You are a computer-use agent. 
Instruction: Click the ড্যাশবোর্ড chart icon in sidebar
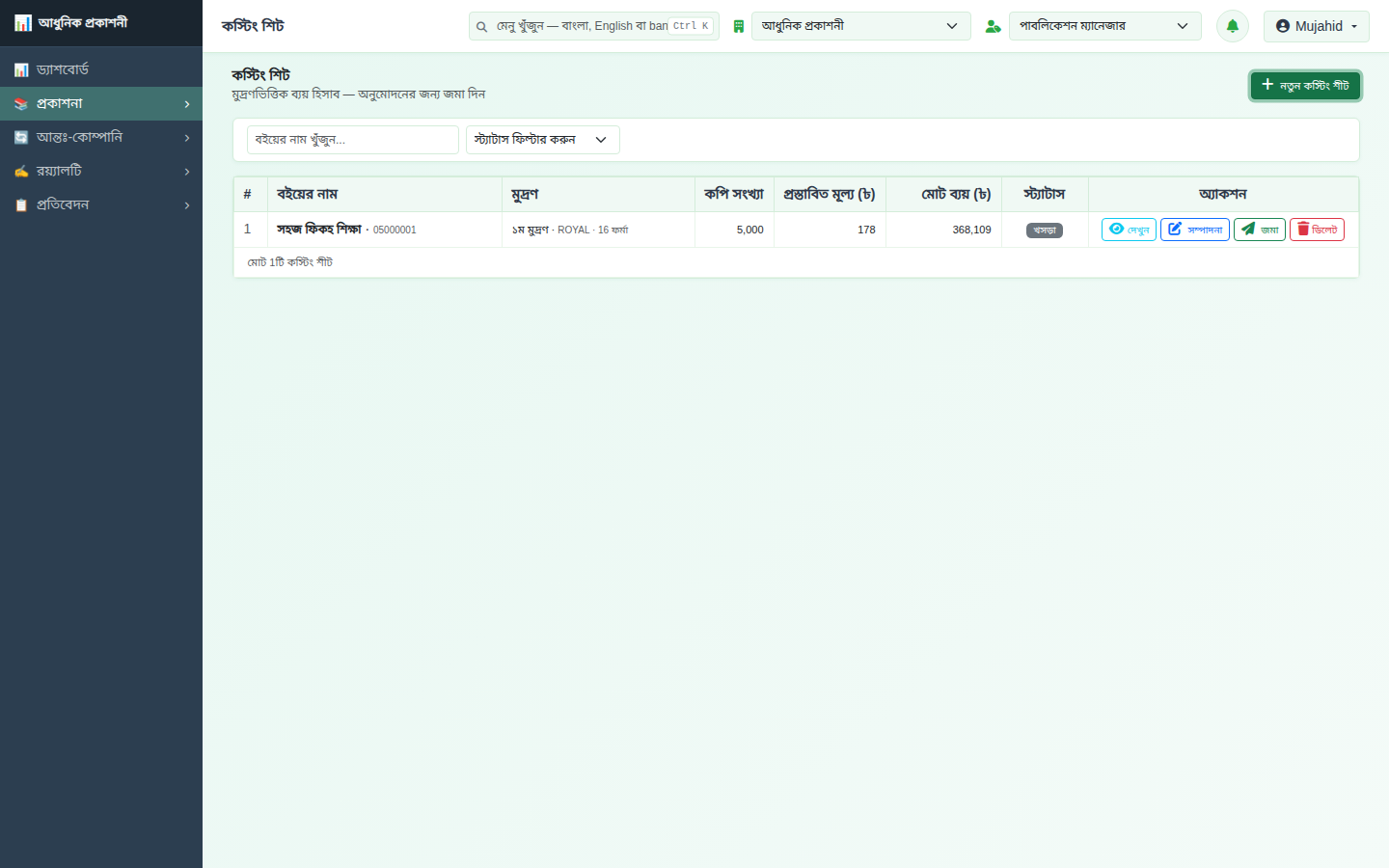(x=21, y=70)
